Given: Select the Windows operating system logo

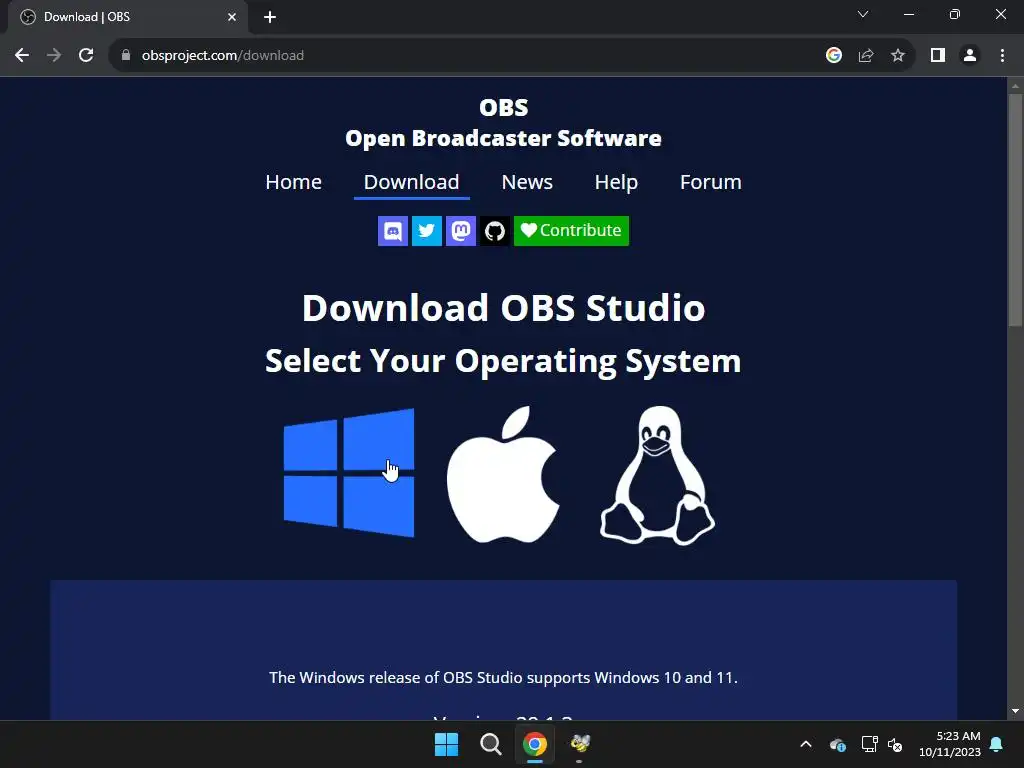Looking at the screenshot, I should pyautogui.click(x=349, y=473).
